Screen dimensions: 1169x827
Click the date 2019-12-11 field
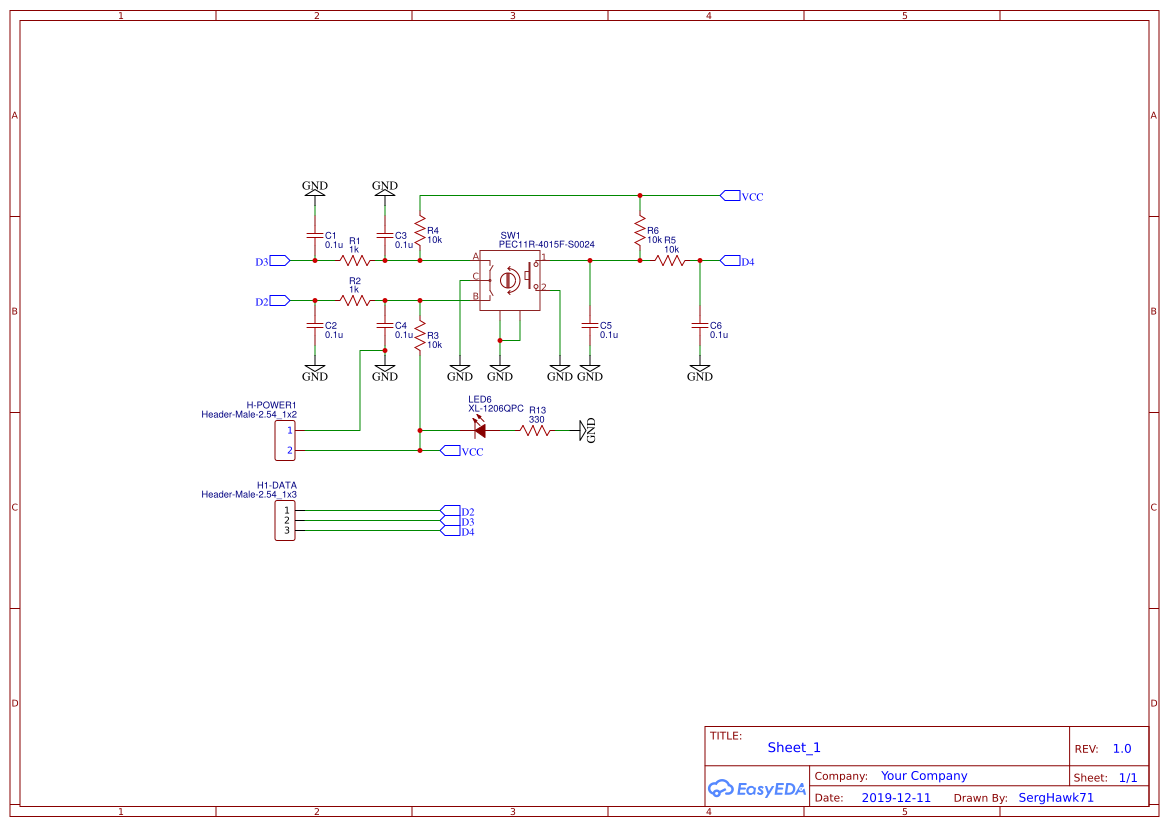coord(897,797)
